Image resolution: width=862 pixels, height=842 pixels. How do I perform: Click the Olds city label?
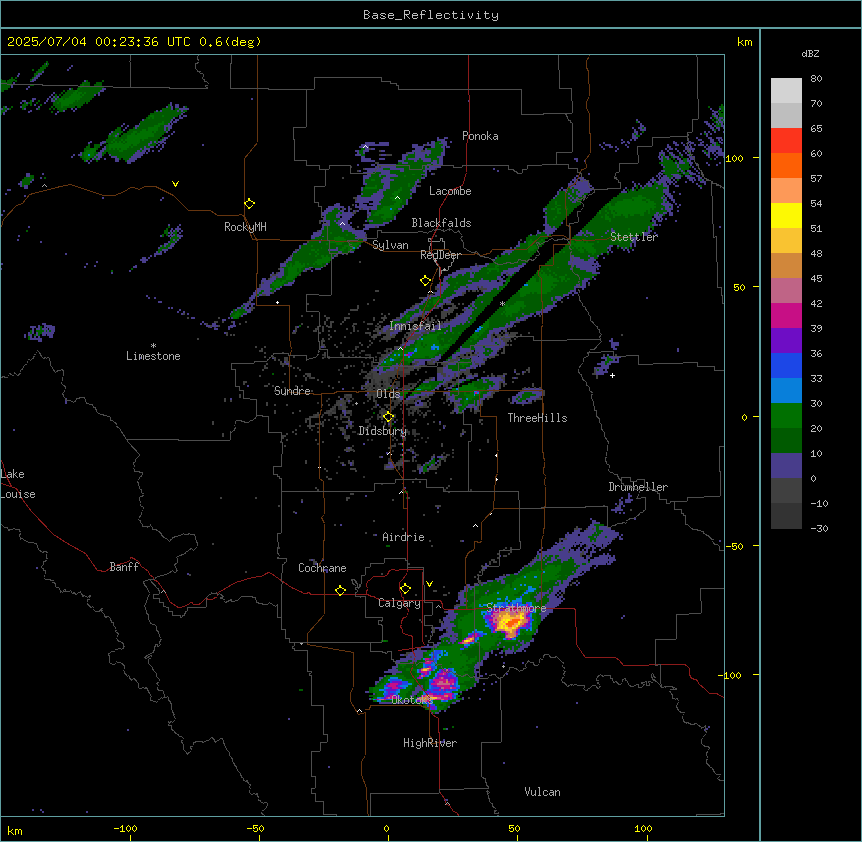click(x=388, y=394)
